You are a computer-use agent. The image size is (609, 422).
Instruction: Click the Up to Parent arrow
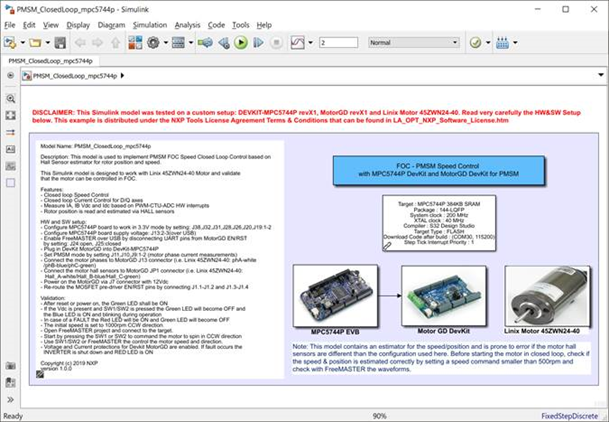pyautogui.click(x=115, y=43)
